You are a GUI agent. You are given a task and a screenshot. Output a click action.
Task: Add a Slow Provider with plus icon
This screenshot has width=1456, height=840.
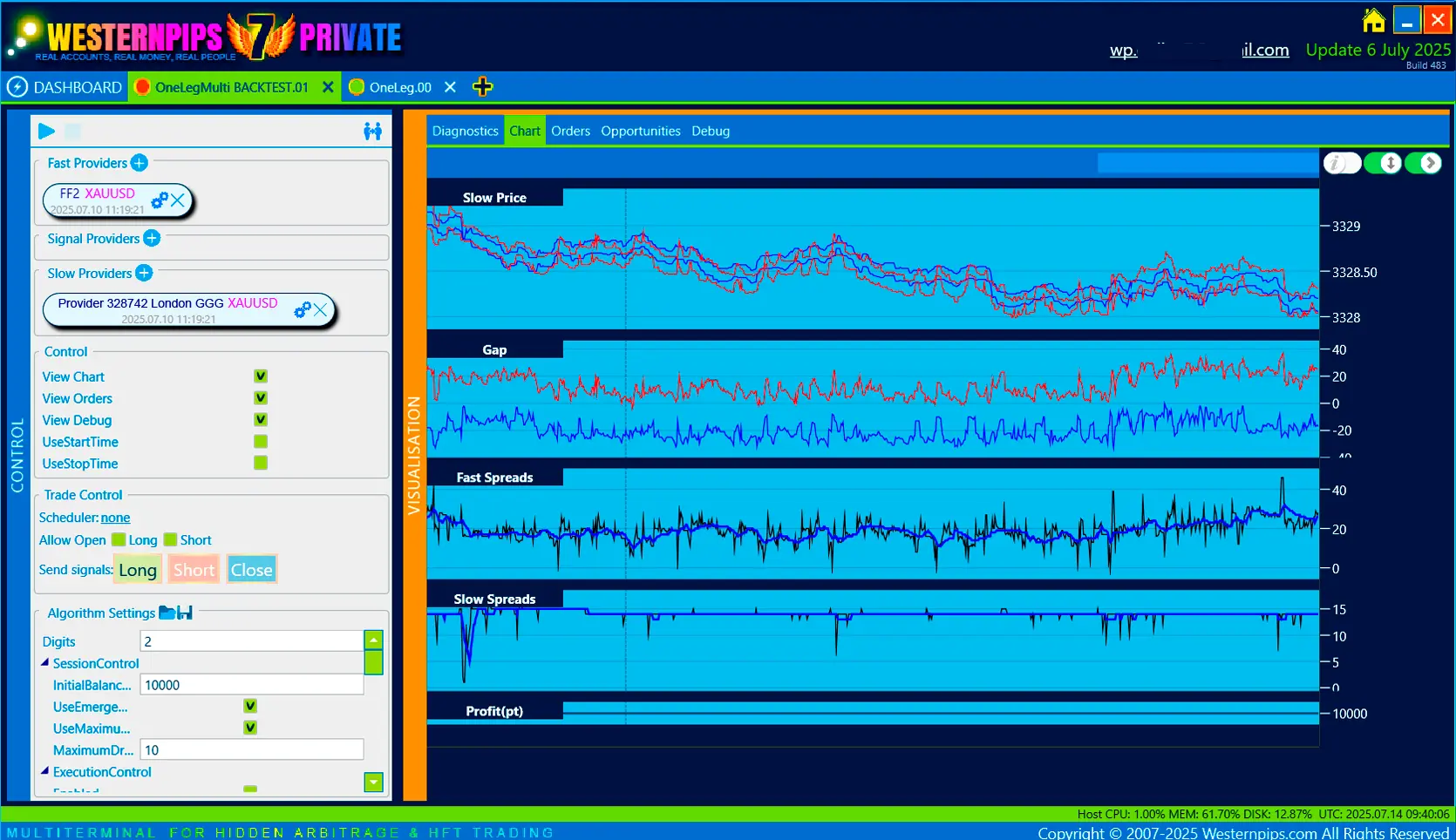144,273
